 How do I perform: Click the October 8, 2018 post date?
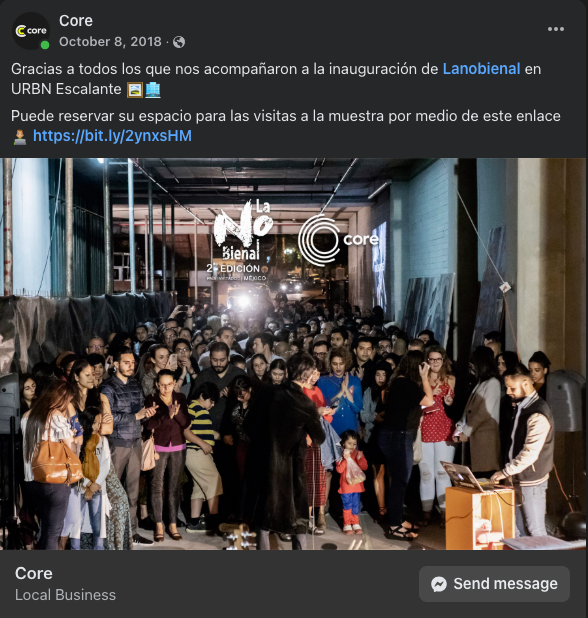coord(110,42)
